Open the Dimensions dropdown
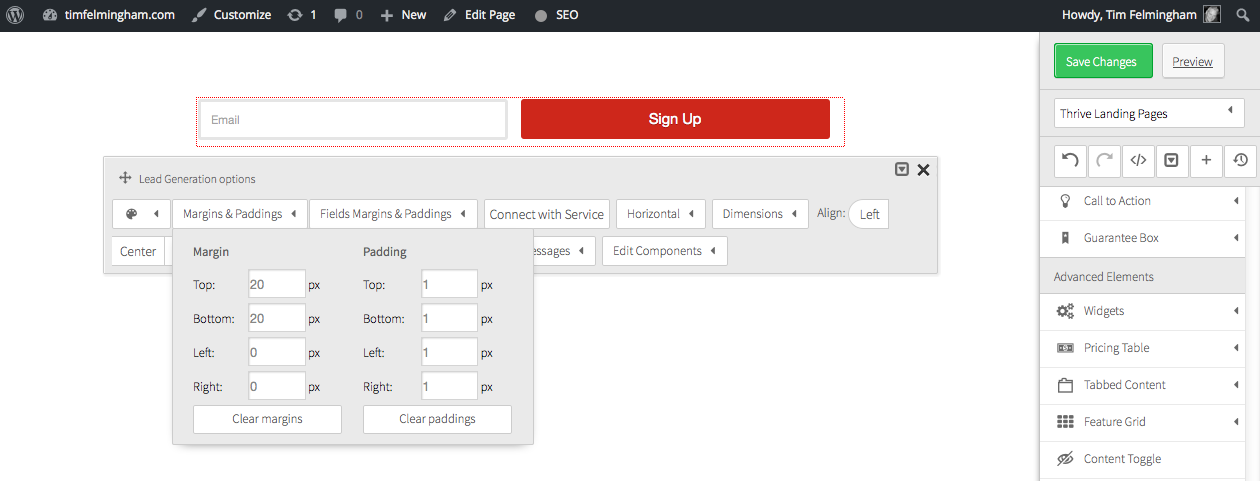The image size is (1260, 481). [x=760, y=214]
